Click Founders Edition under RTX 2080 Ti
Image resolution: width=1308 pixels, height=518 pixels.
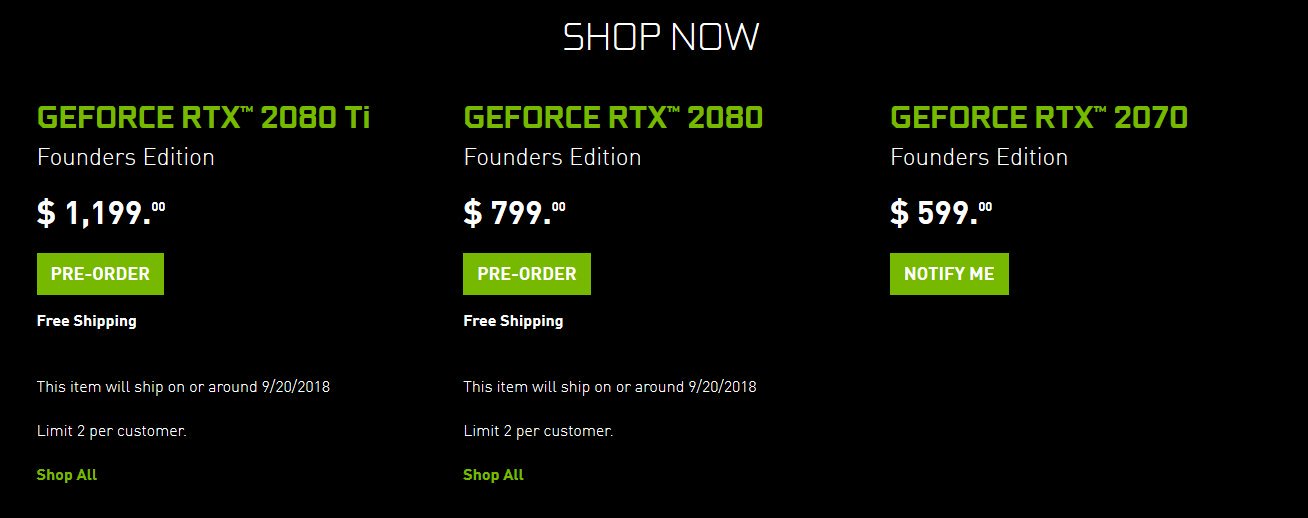[126, 158]
